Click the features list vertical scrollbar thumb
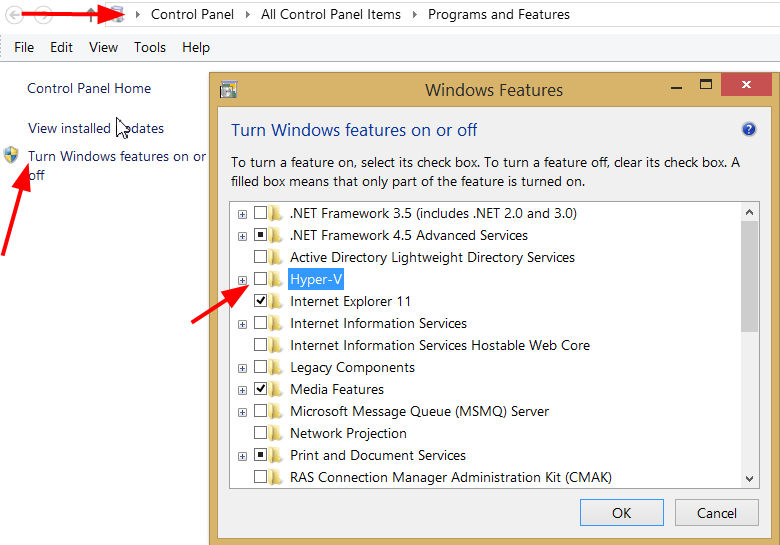Viewport: 780px width, 545px height. coord(749,275)
